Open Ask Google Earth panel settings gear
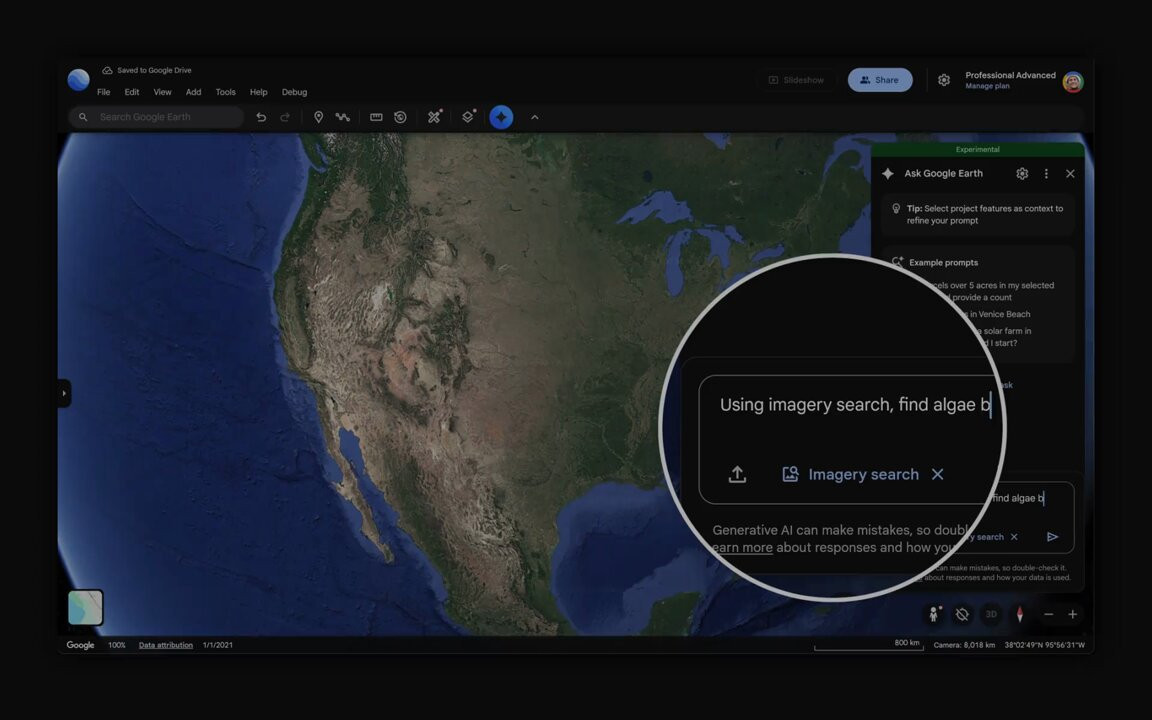1152x720 pixels. [x=1022, y=173]
